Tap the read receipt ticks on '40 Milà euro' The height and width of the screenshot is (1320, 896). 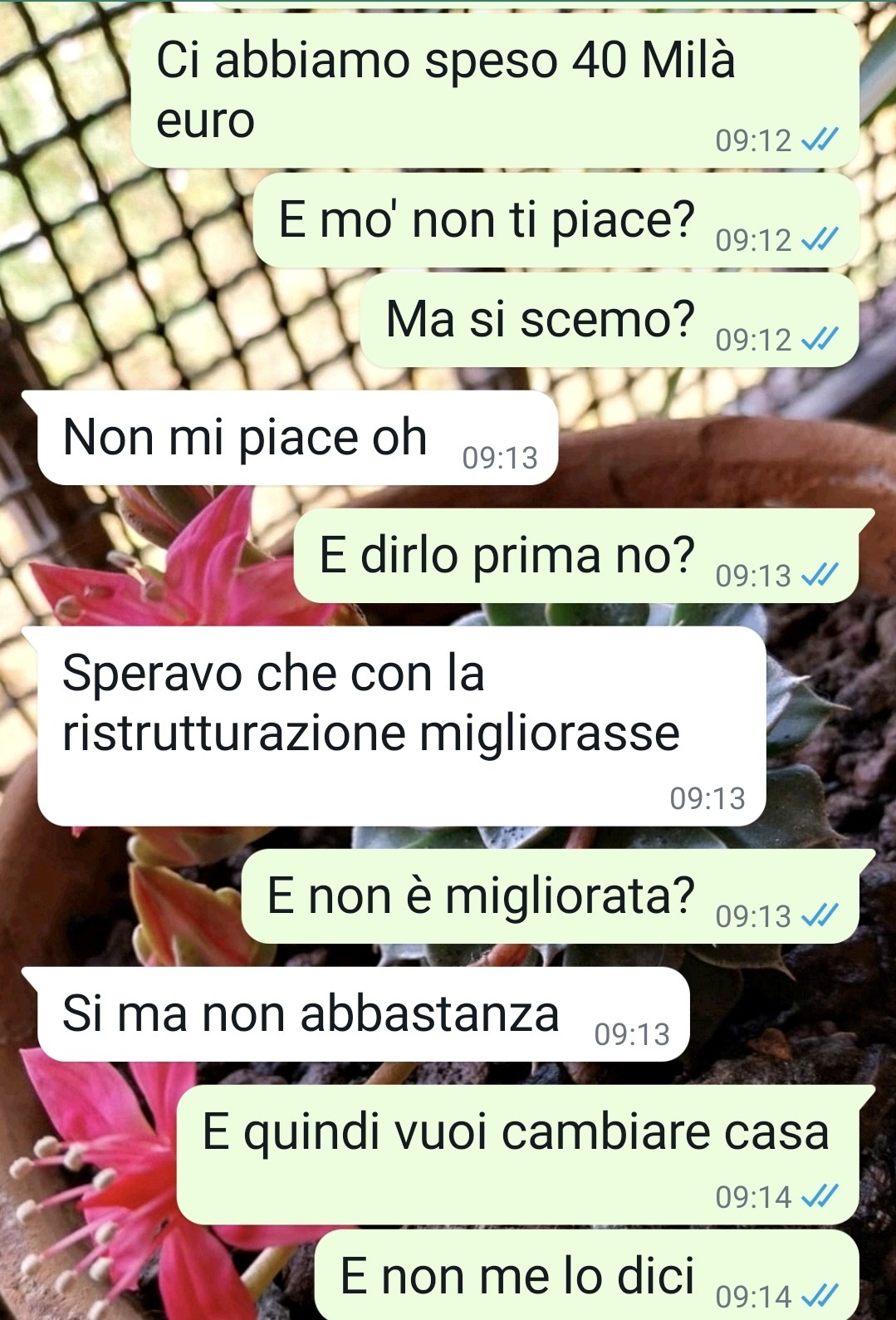pos(820,140)
